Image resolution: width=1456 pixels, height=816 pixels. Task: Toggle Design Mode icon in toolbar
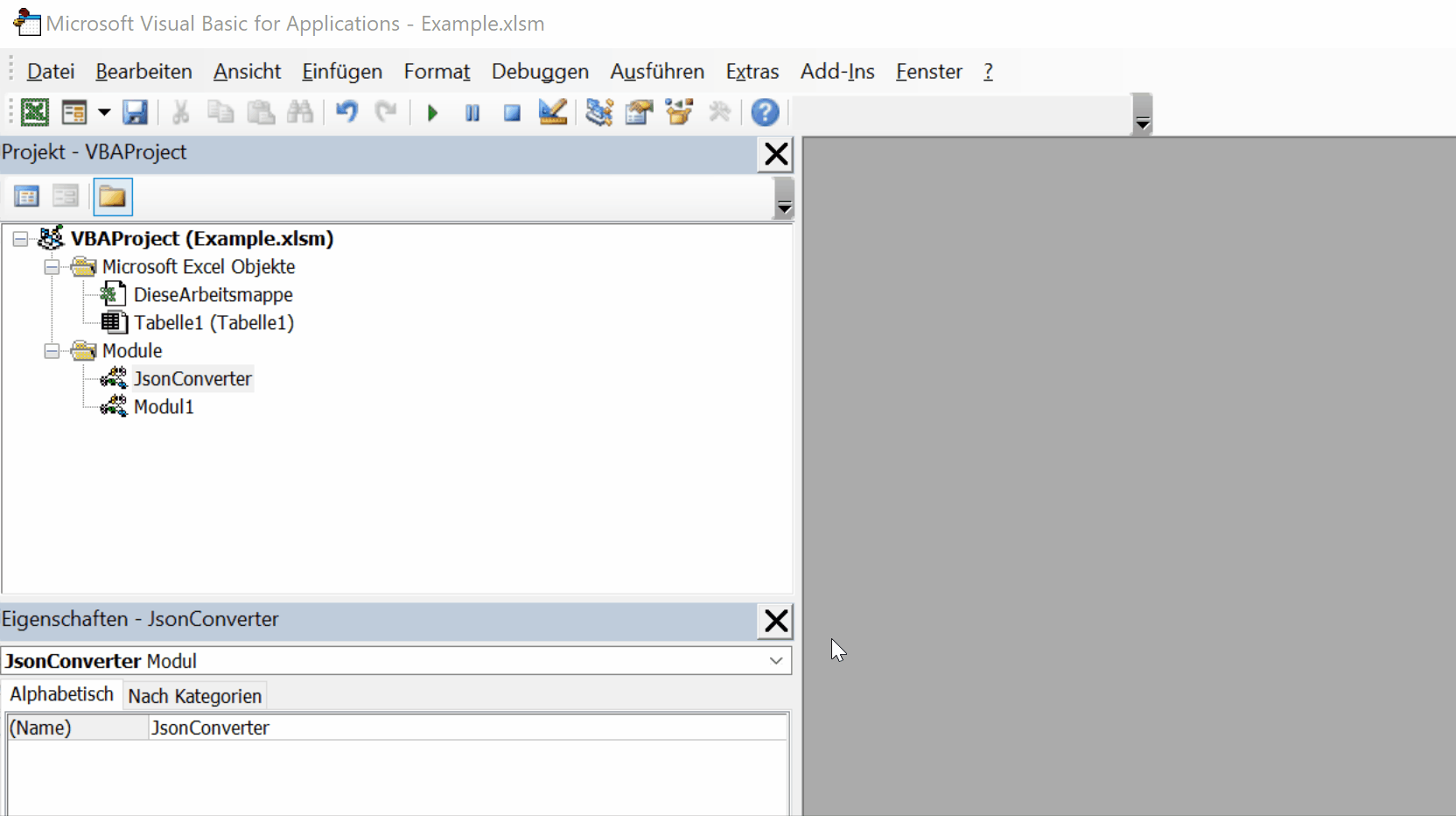(553, 112)
